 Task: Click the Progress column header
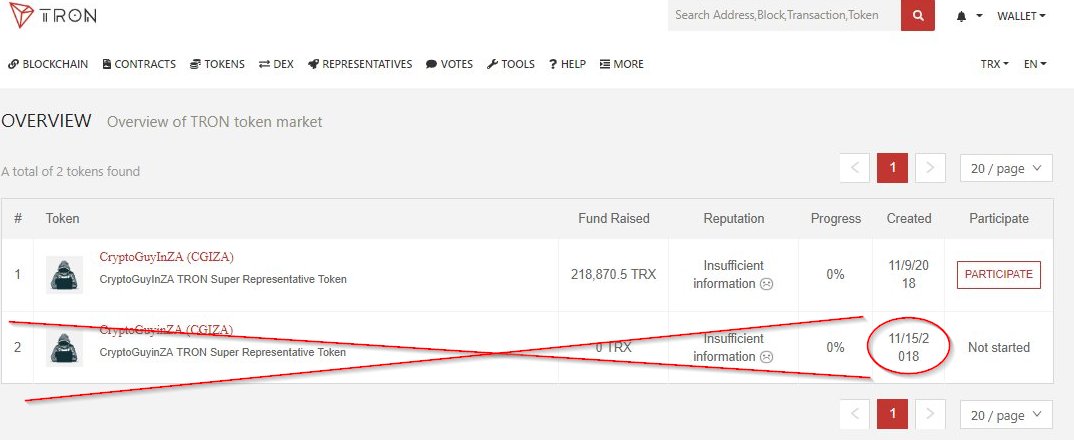(x=836, y=219)
